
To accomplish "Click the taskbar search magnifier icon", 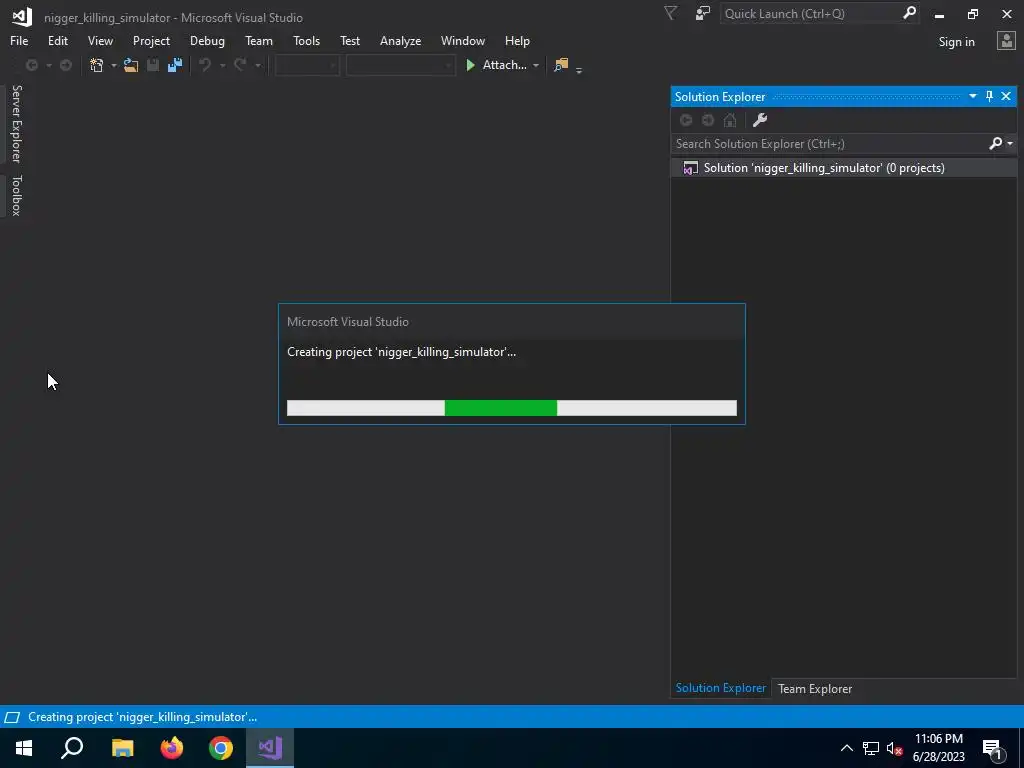I will [x=72, y=748].
